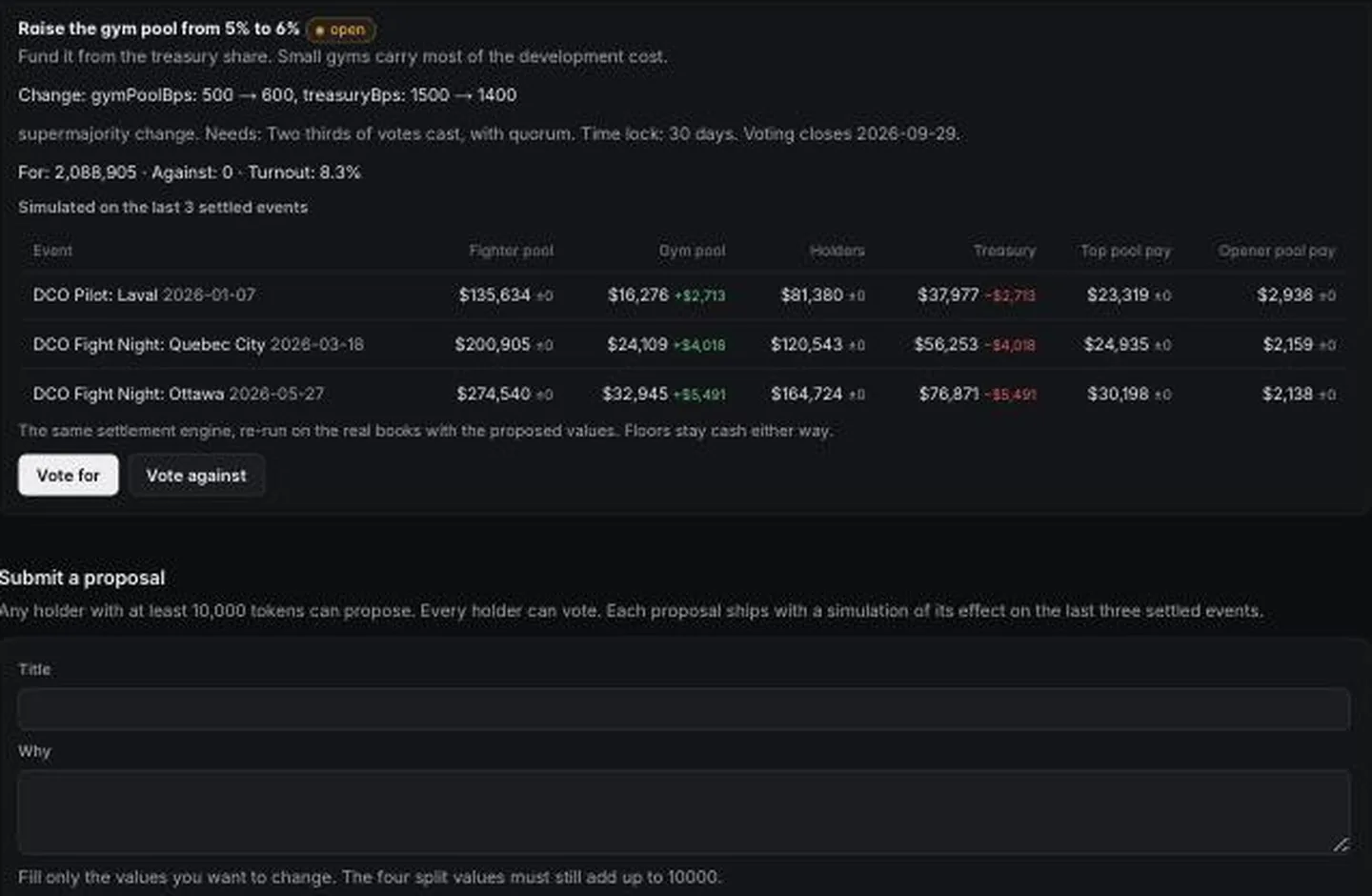Click the For: 2,088,905 vote tally line

click(190, 173)
